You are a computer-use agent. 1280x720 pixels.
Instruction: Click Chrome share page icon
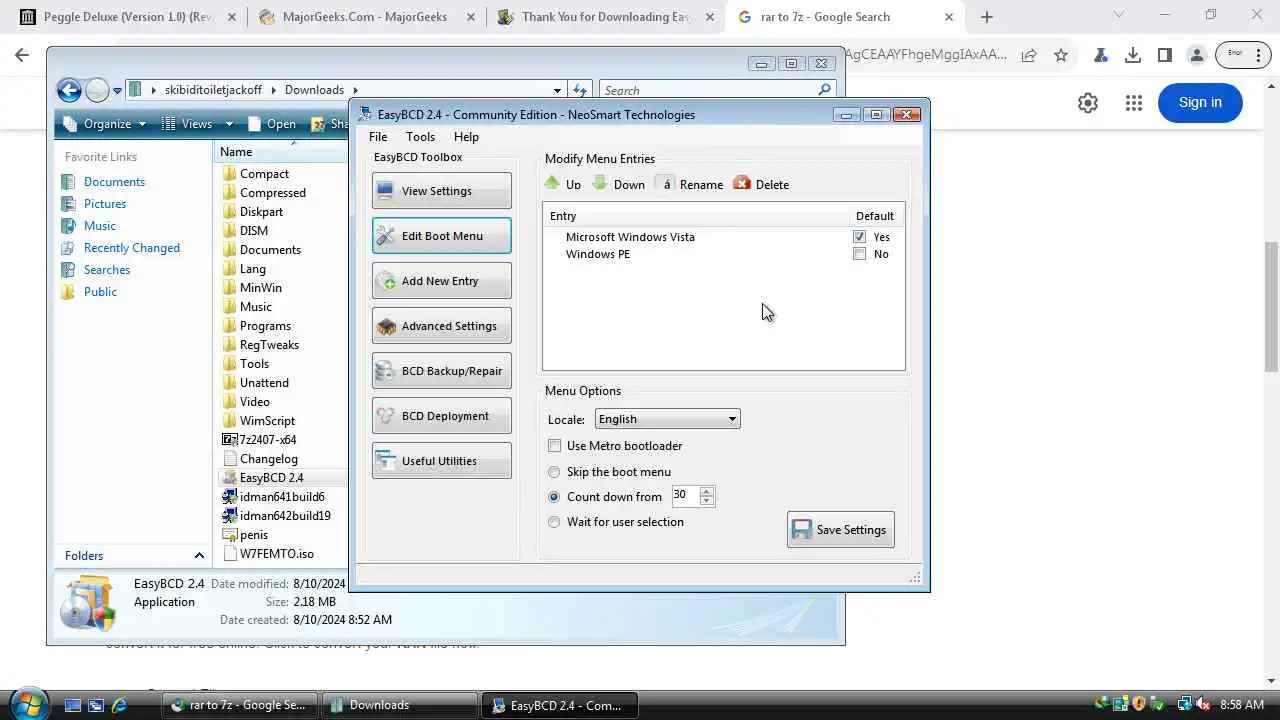[x=1028, y=55]
